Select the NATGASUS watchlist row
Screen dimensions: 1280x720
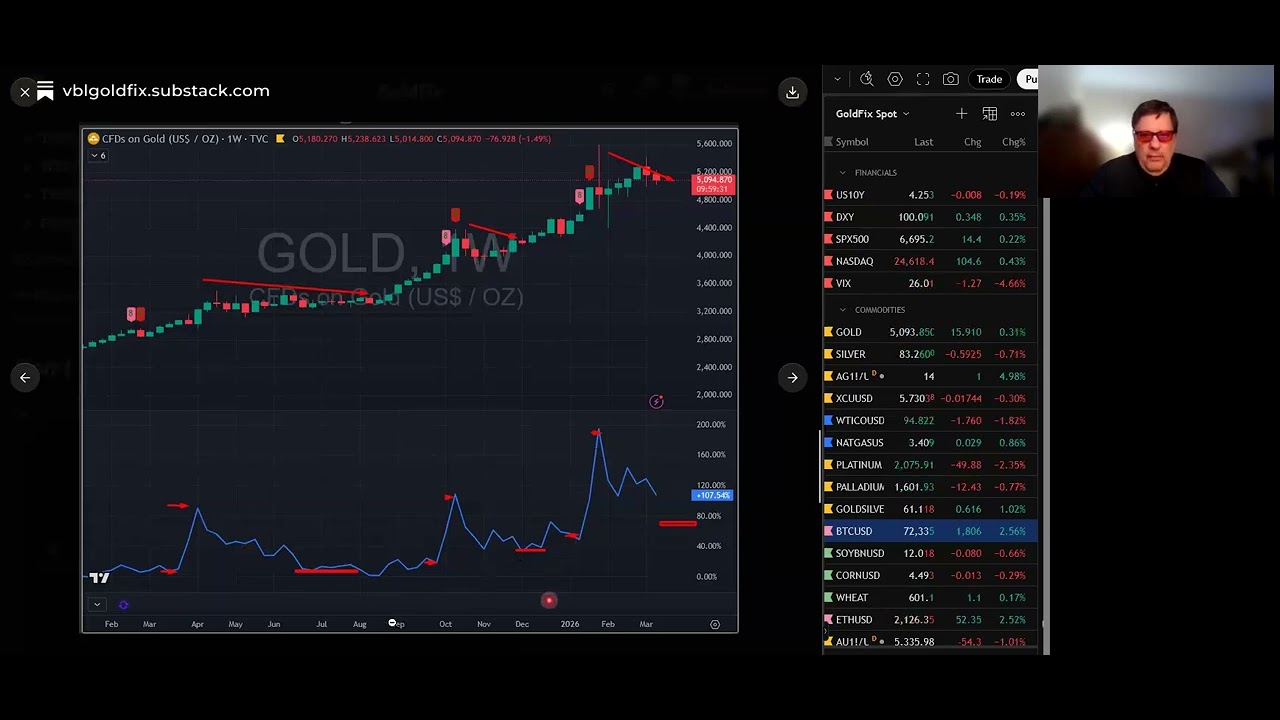[x=930, y=442]
